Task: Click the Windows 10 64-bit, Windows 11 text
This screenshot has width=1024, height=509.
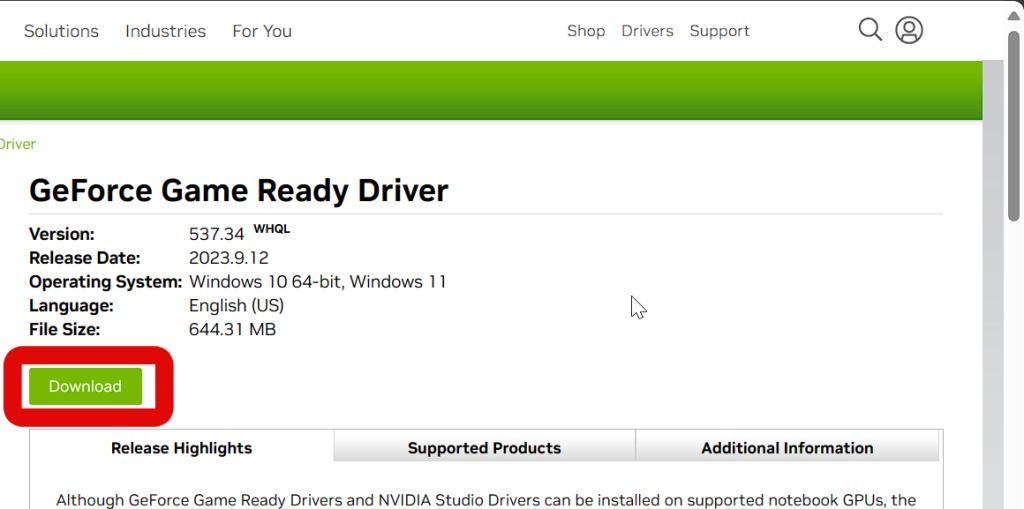Action: pos(317,282)
